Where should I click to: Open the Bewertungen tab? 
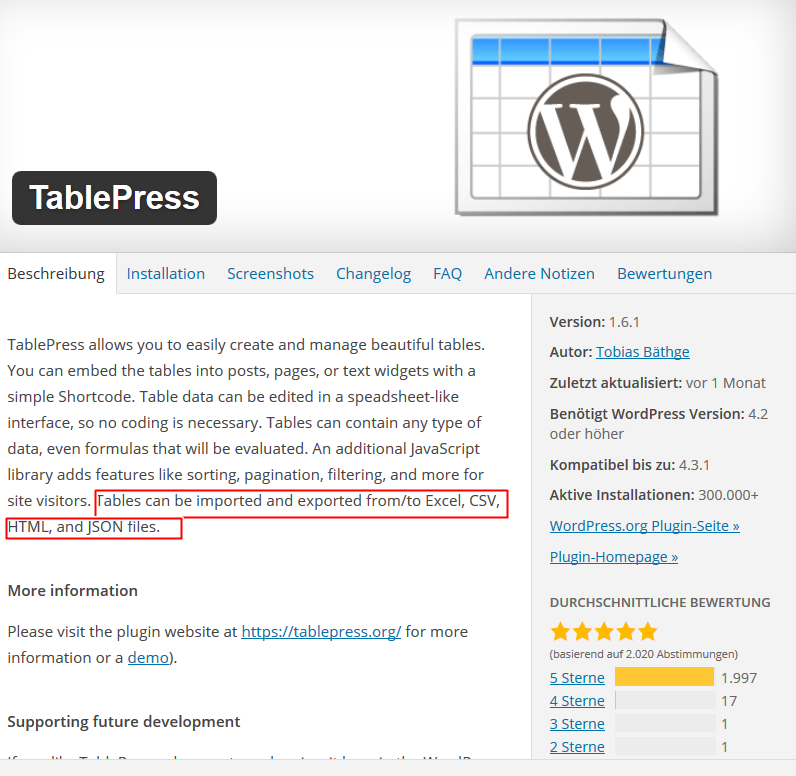pos(665,274)
